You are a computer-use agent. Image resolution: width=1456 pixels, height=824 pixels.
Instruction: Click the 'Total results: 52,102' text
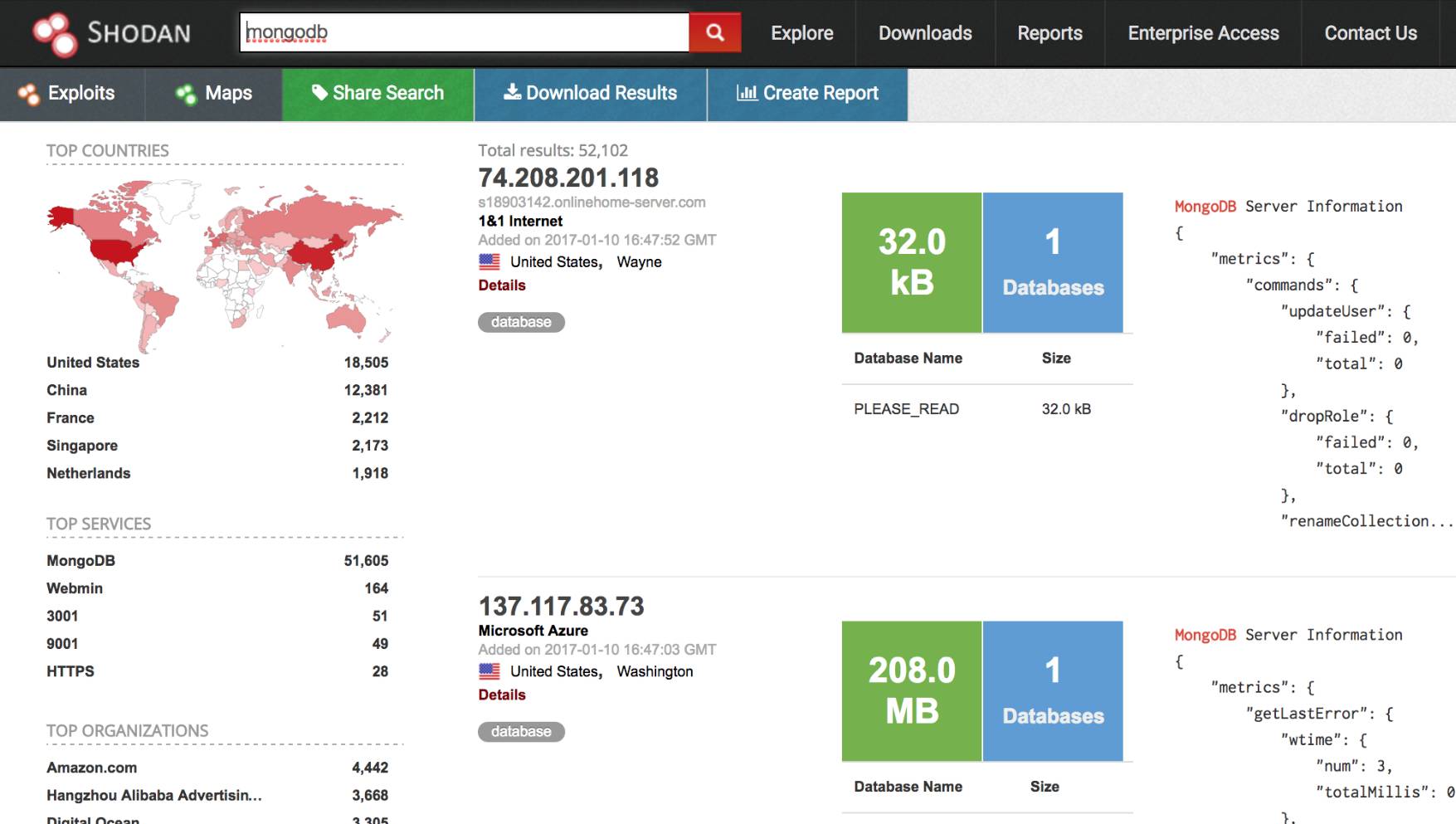tap(553, 150)
